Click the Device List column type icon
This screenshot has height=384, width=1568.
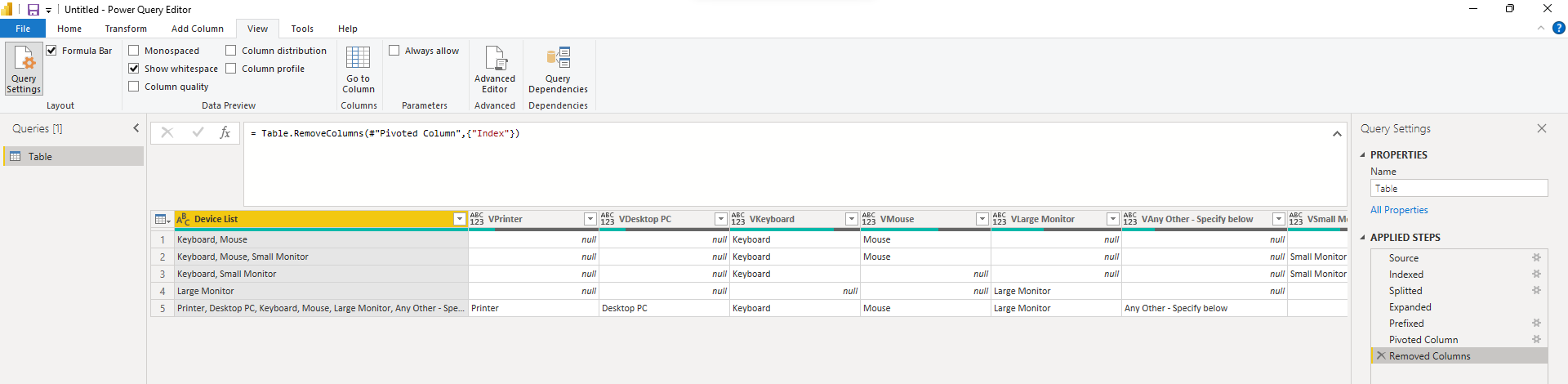click(183, 219)
